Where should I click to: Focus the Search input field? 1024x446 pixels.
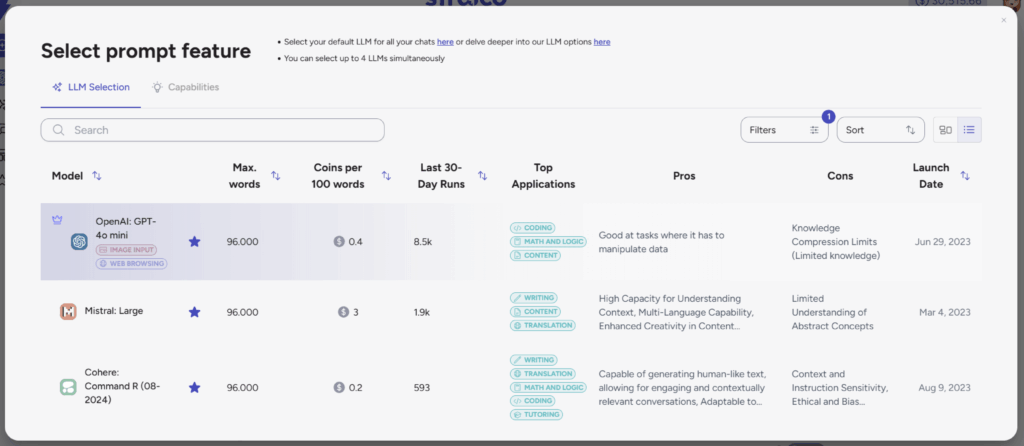[212, 130]
